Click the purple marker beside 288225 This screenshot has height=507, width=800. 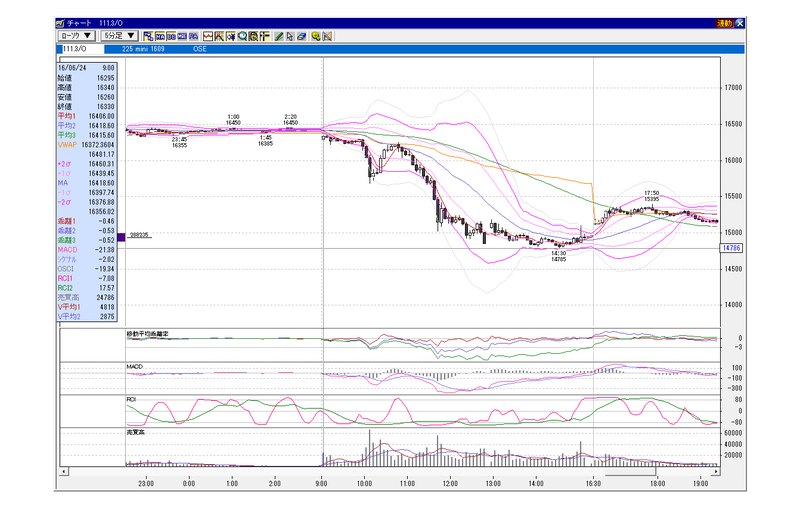pyautogui.click(x=121, y=237)
